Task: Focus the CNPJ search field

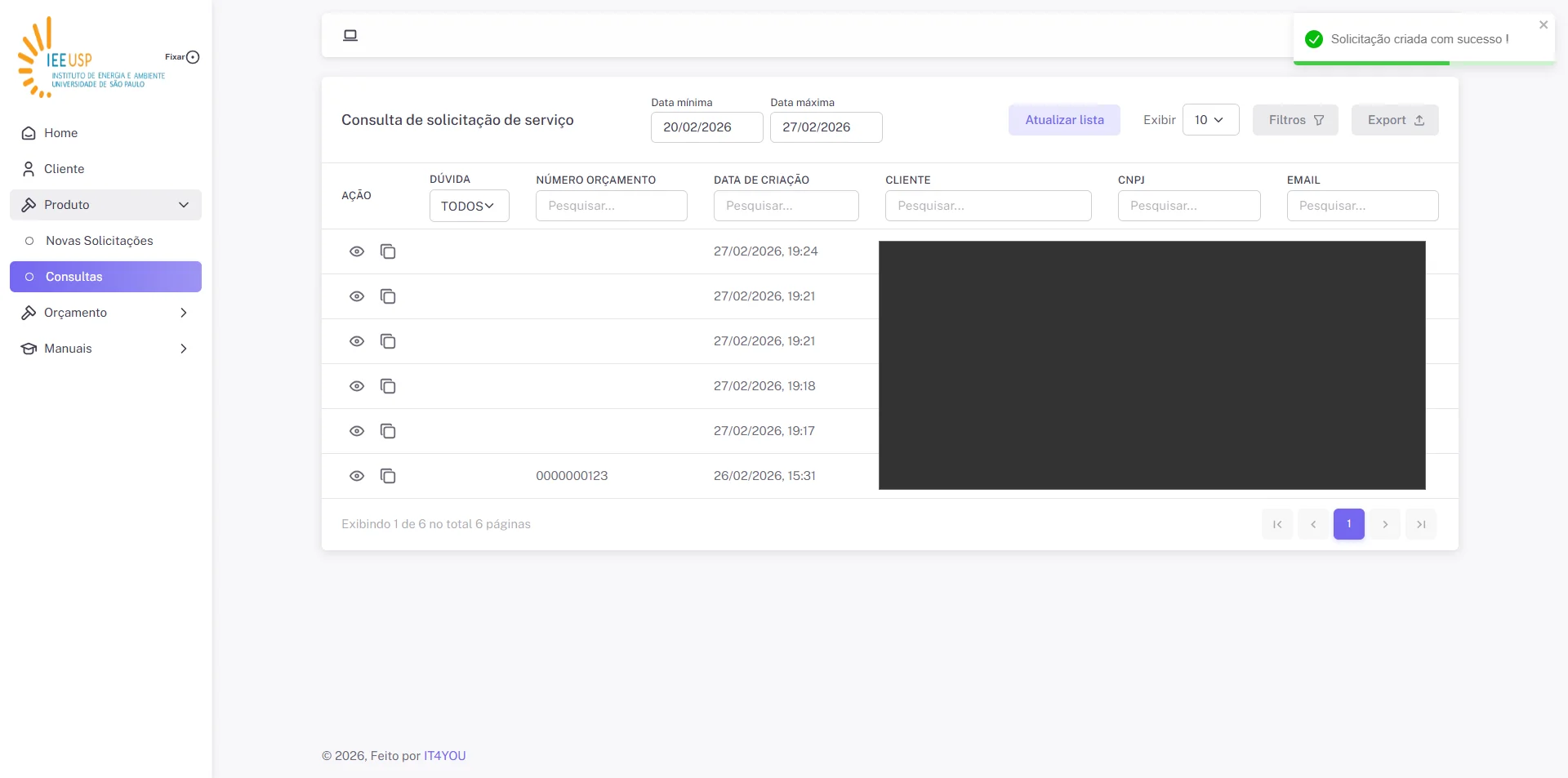Action: 1189,206
